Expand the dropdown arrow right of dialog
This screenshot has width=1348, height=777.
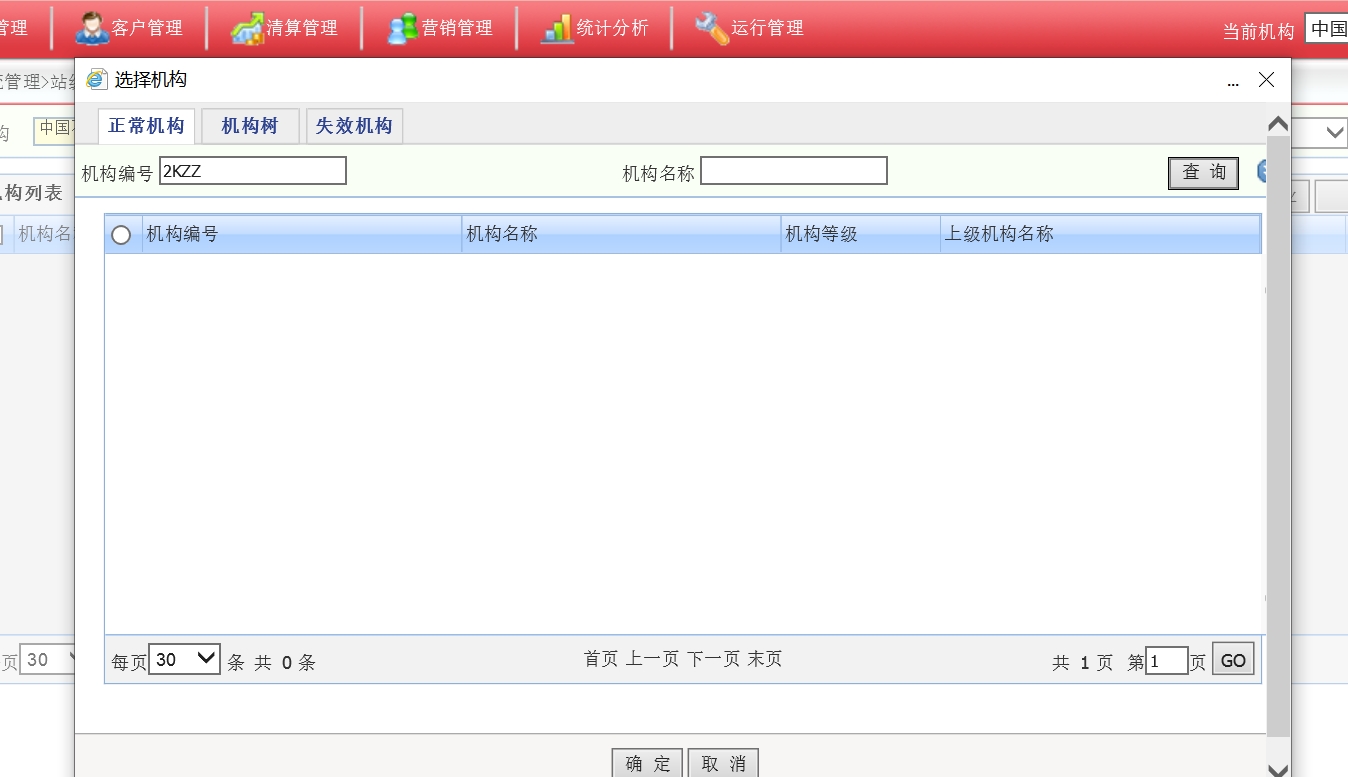pos(1334,132)
